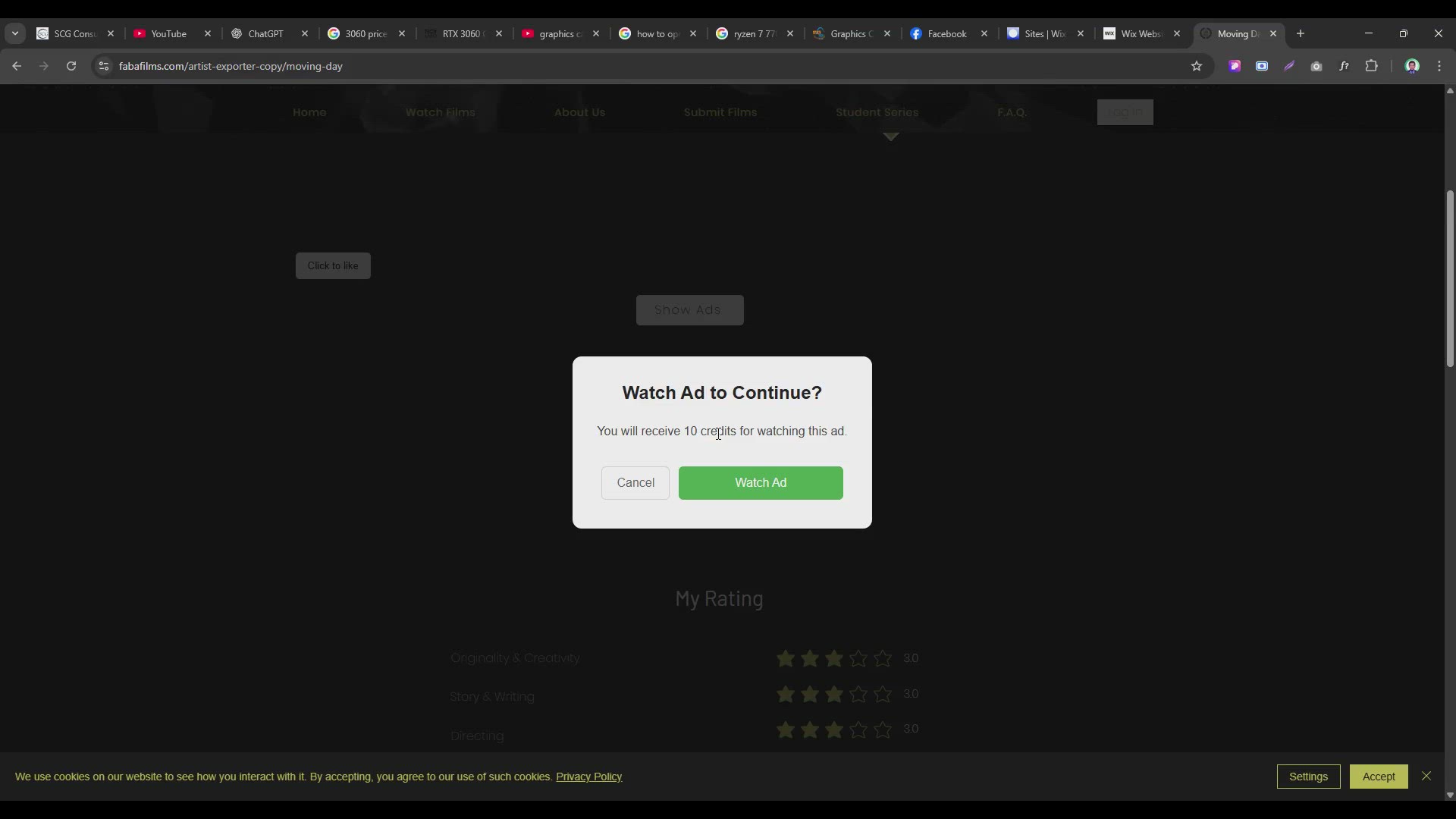1456x819 pixels.
Task: Click the green Watch Ad button
Action: tap(761, 483)
